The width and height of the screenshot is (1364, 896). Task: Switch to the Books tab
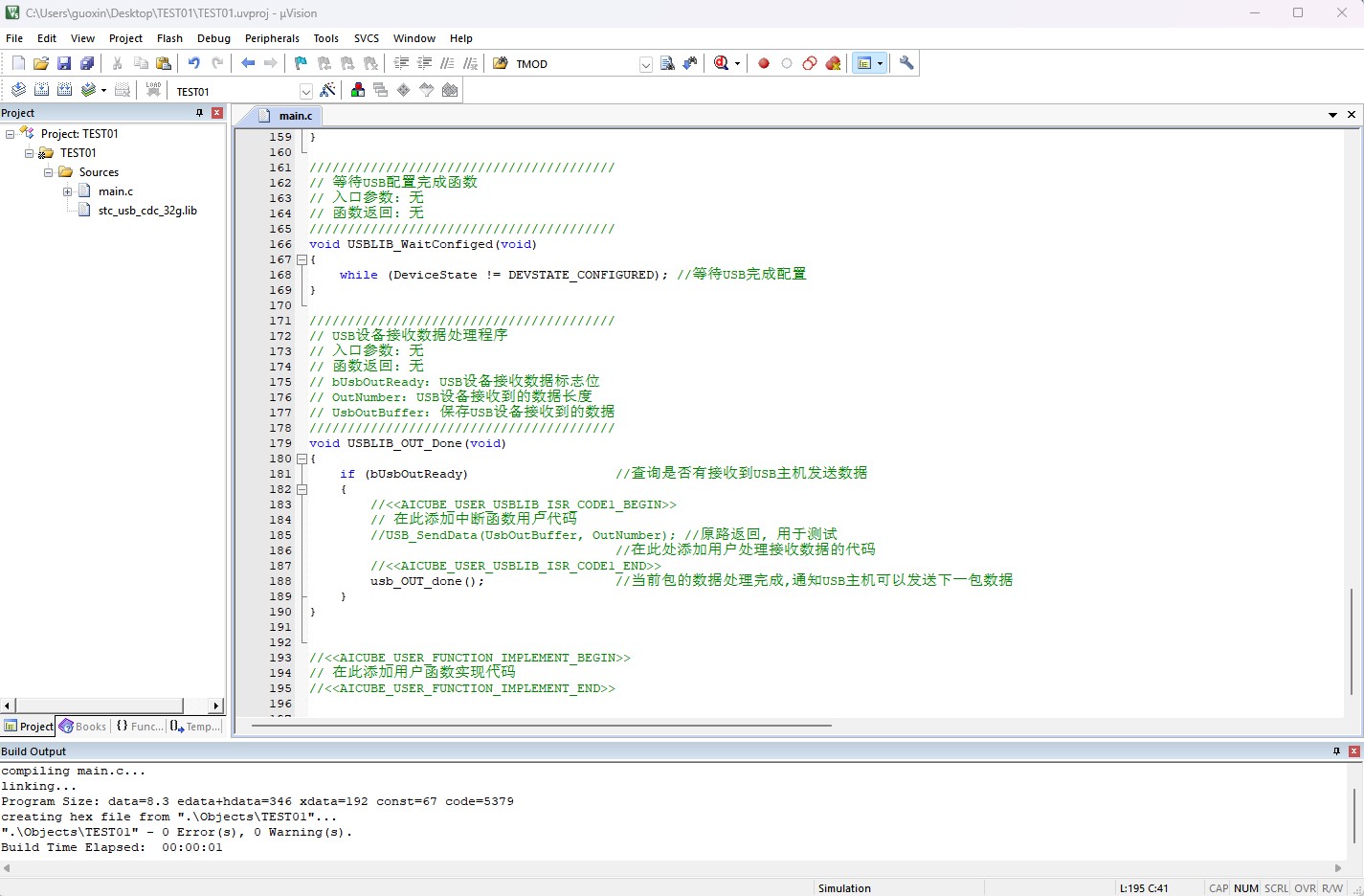83,727
